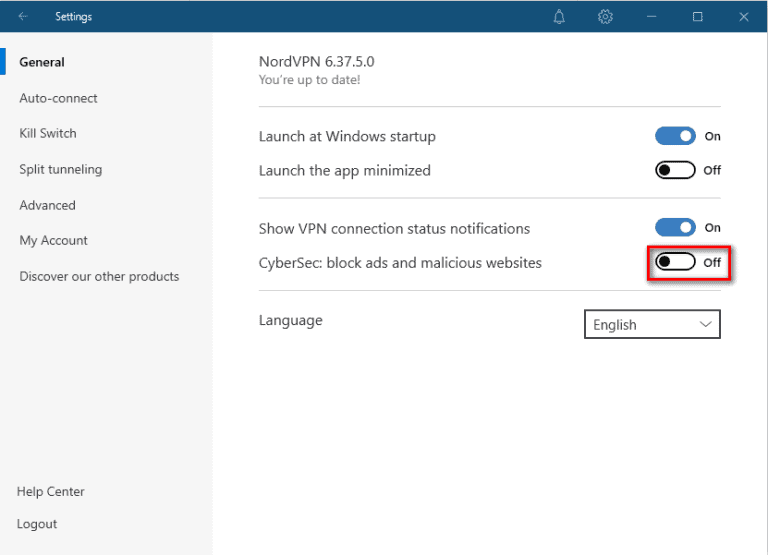
Task: Close the NordVPN Settings window
Action: (743, 16)
